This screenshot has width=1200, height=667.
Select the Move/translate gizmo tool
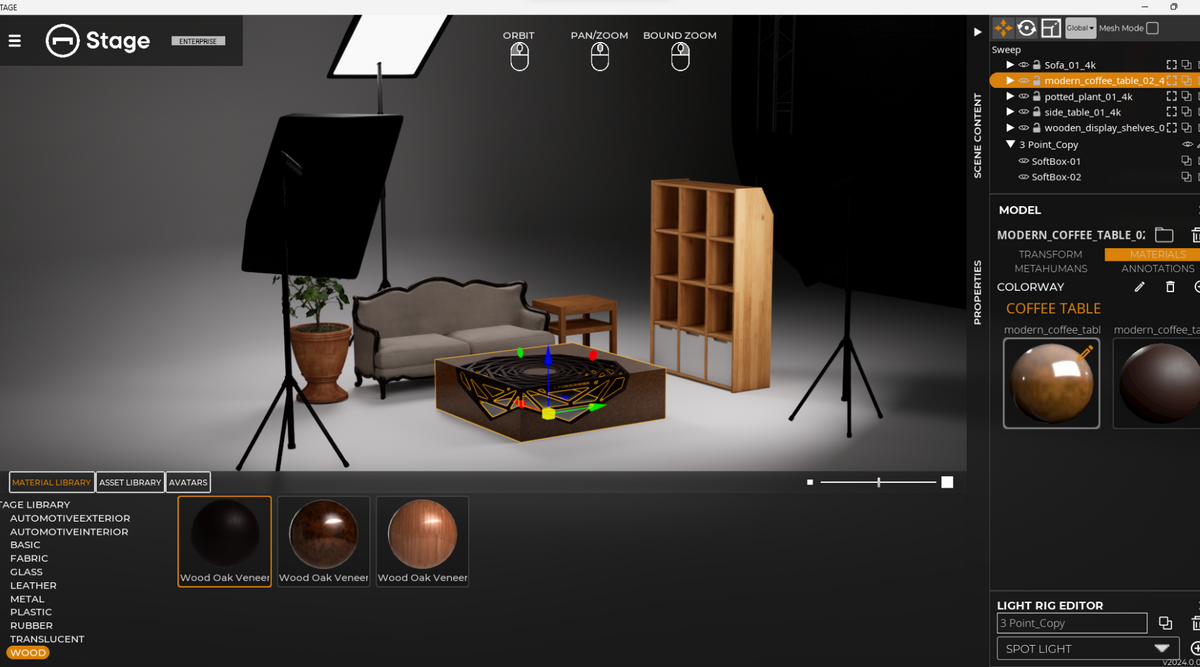pos(1004,28)
